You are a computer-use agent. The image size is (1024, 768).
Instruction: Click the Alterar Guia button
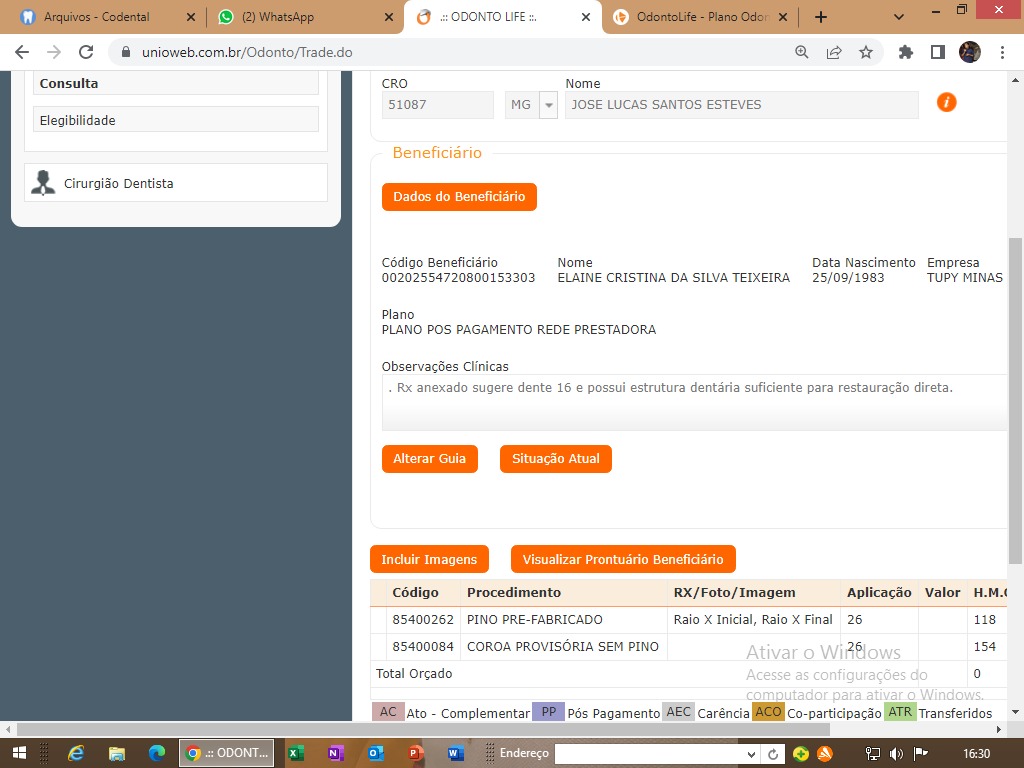click(x=429, y=459)
